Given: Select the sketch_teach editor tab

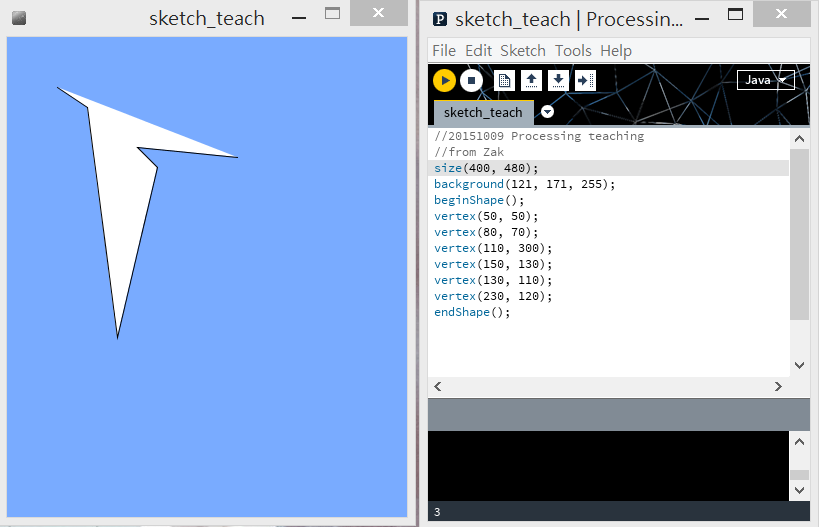Looking at the screenshot, I should [x=483, y=112].
